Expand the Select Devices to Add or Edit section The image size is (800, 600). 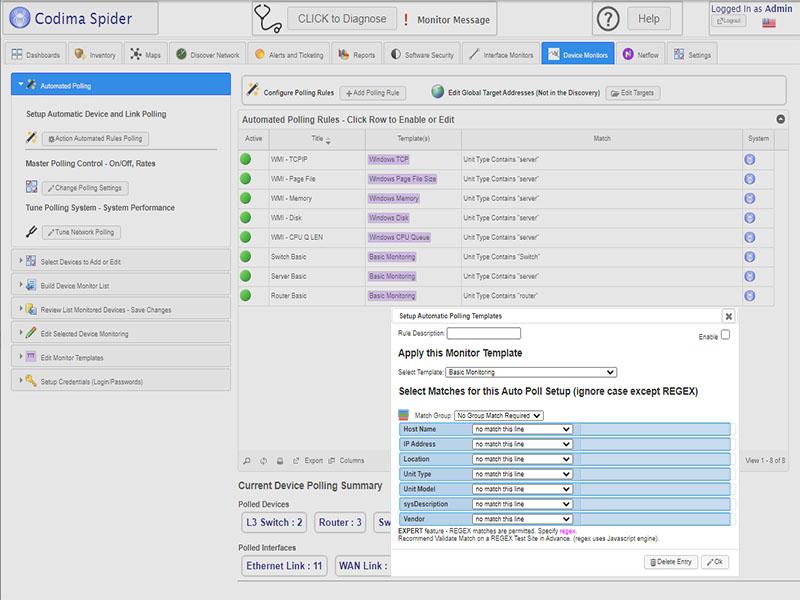[x=121, y=261]
